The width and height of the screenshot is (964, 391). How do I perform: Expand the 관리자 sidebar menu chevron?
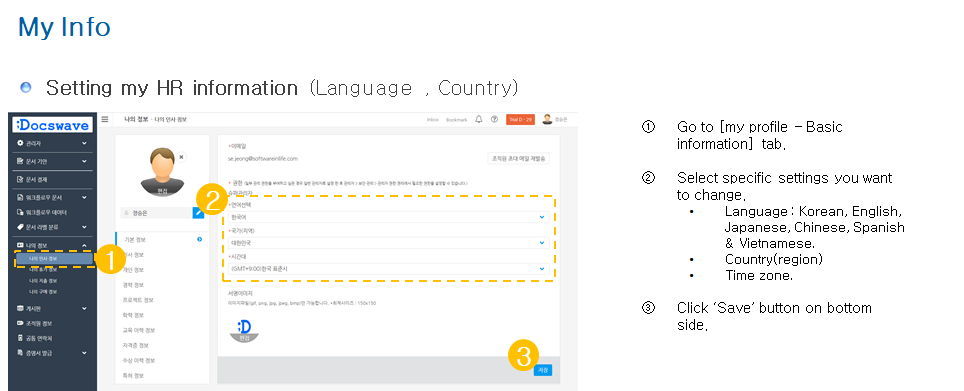coord(84,143)
